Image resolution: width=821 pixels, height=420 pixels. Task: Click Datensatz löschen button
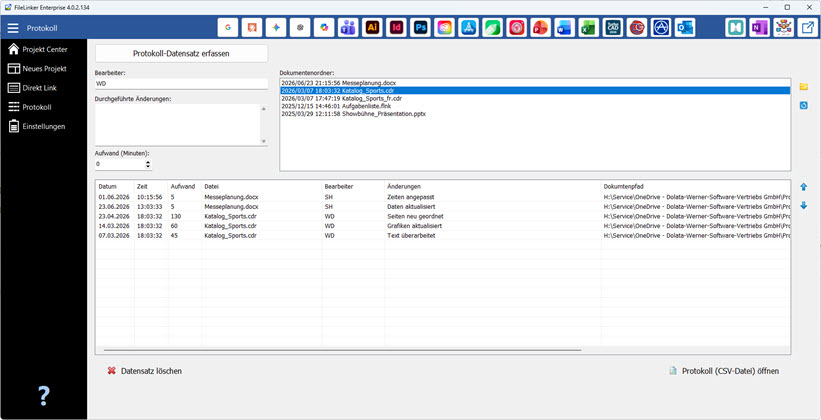(x=145, y=371)
